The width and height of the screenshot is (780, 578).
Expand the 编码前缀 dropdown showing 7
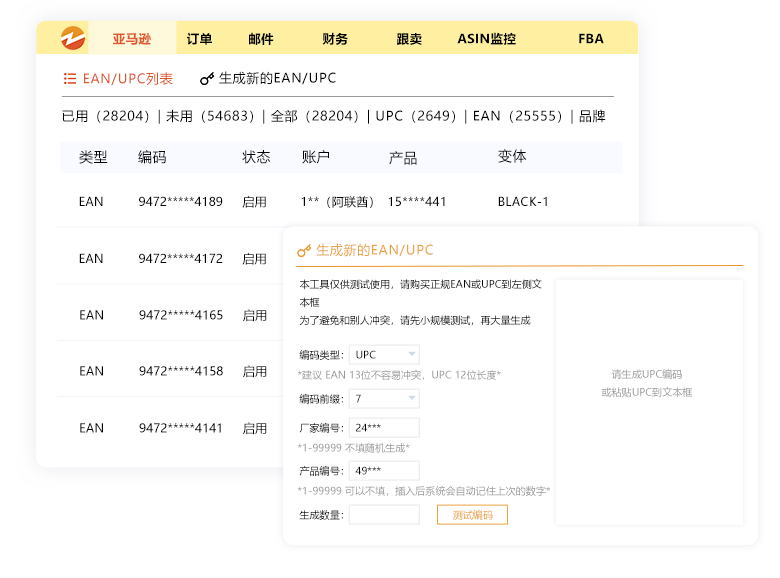pos(384,399)
